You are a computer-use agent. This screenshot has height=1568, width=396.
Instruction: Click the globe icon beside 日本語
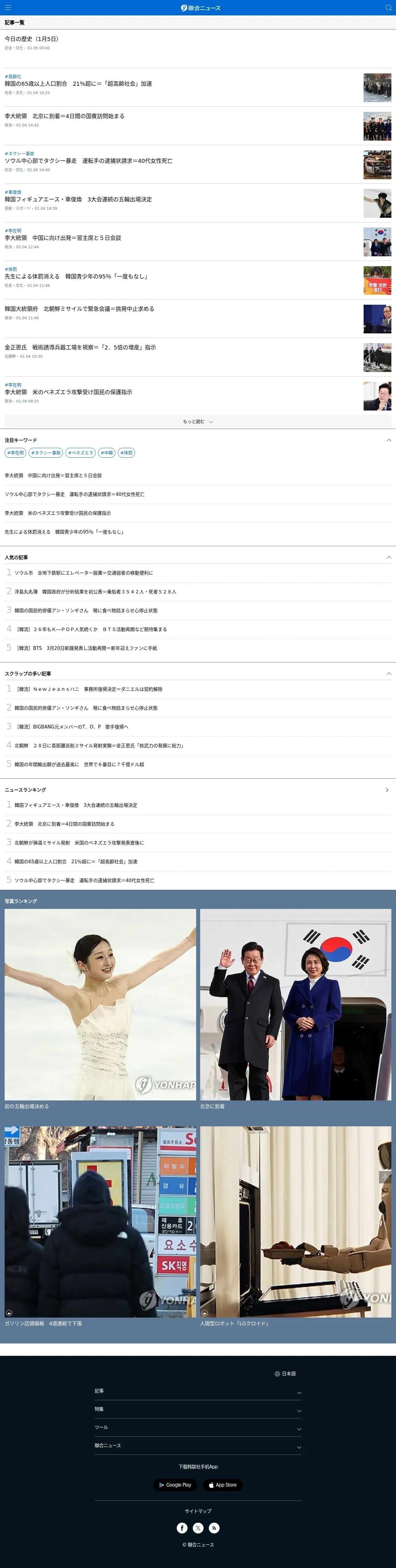[x=277, y=1374]
